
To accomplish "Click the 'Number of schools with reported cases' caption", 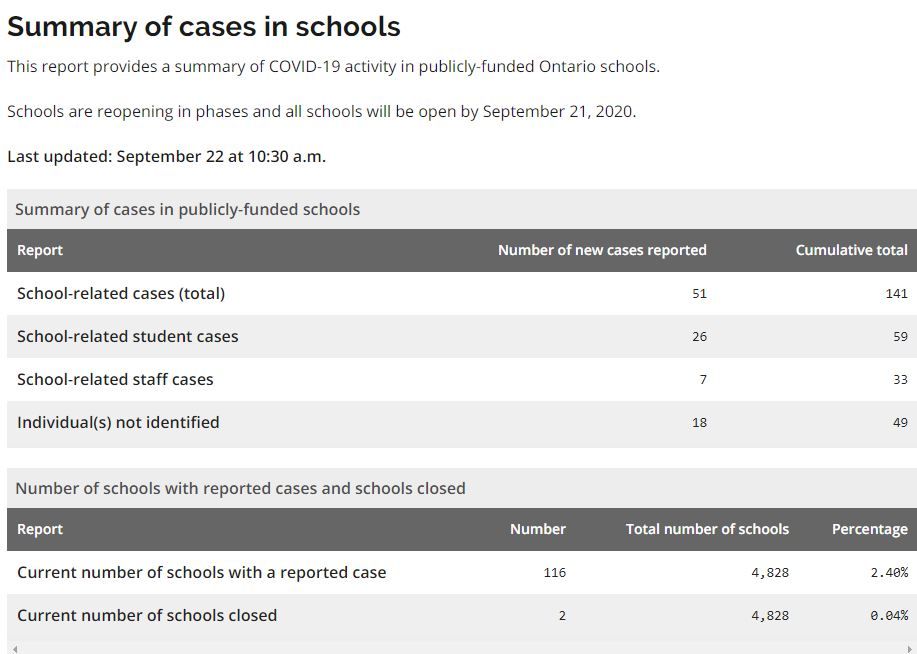I will coord(240,488).
